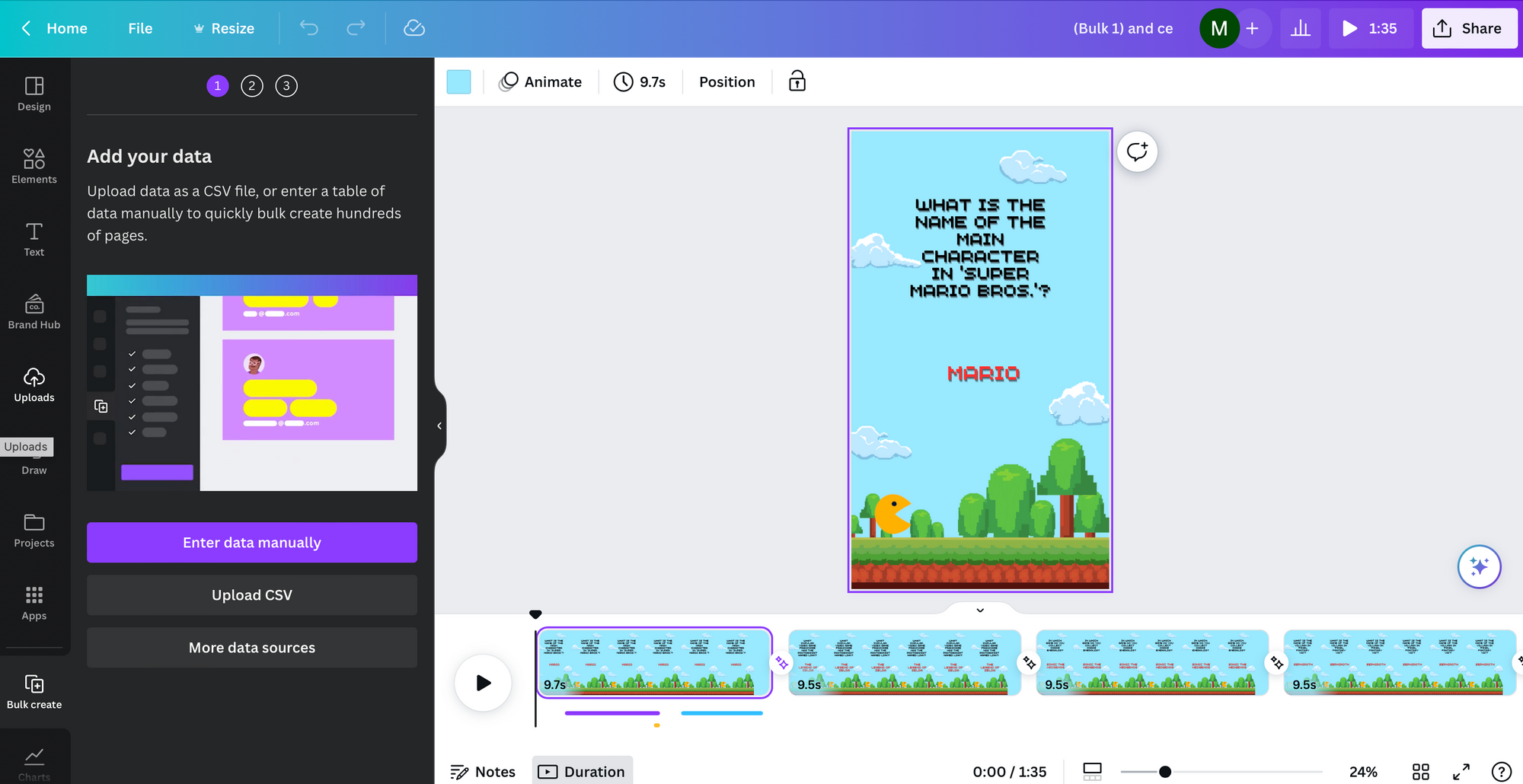Image resolution: width=1523 pixels, height=784 pixels.
Task: Collapse the timeline with the chevron
Action: click(979, 610)
